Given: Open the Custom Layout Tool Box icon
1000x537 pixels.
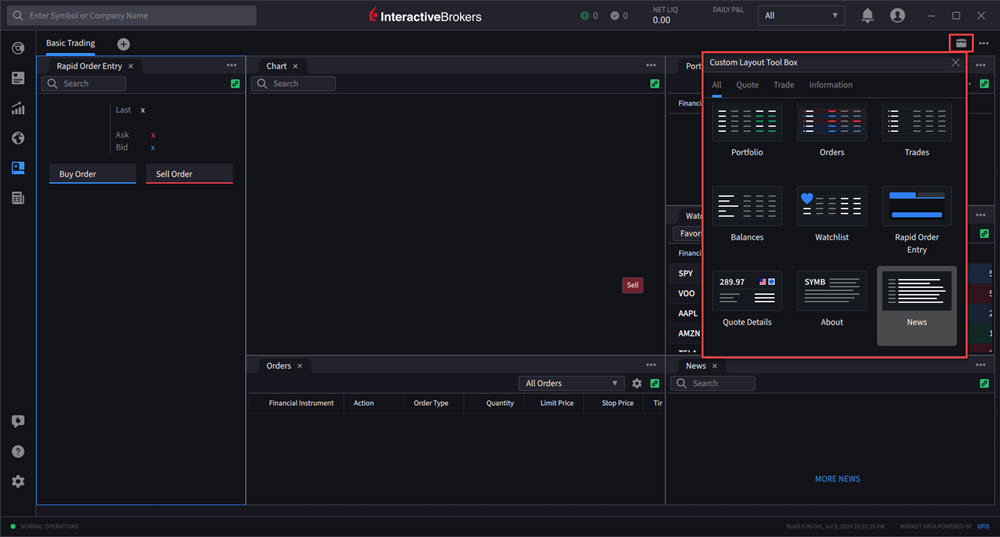Looking at the screenshot, I should pyautogui.click(x=960, y=43).
